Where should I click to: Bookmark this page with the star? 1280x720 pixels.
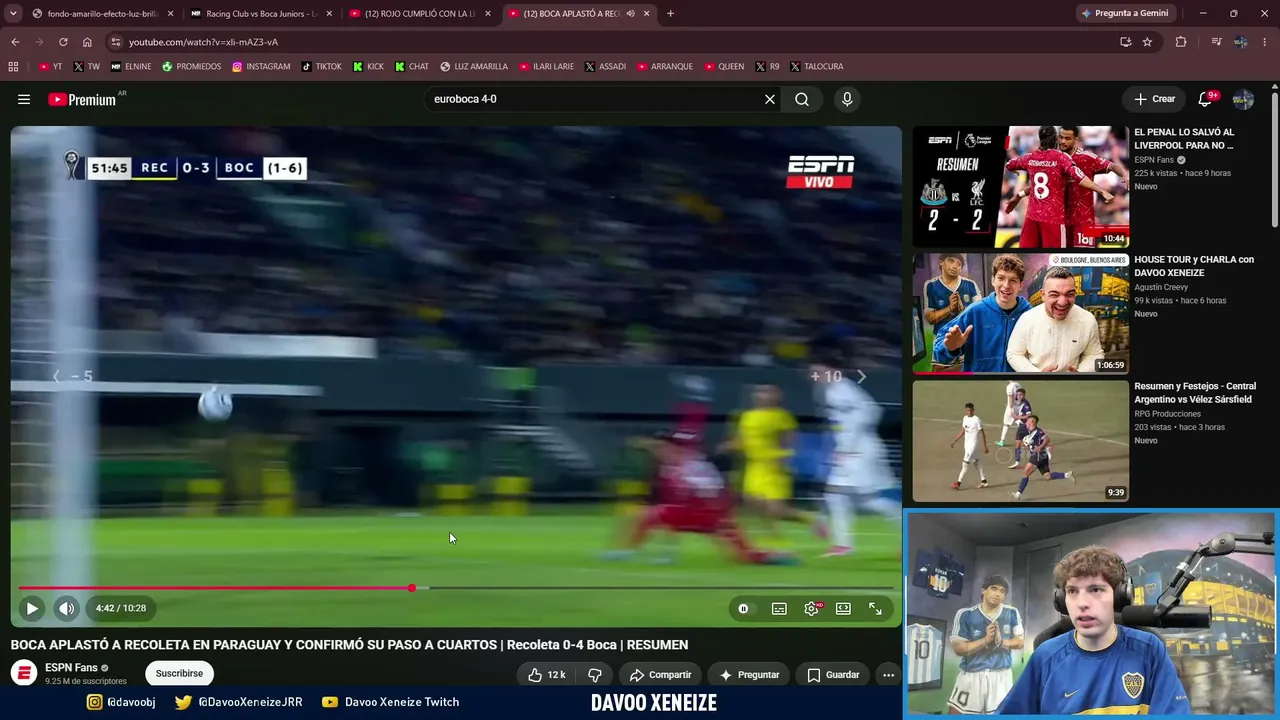[1147, 42]
